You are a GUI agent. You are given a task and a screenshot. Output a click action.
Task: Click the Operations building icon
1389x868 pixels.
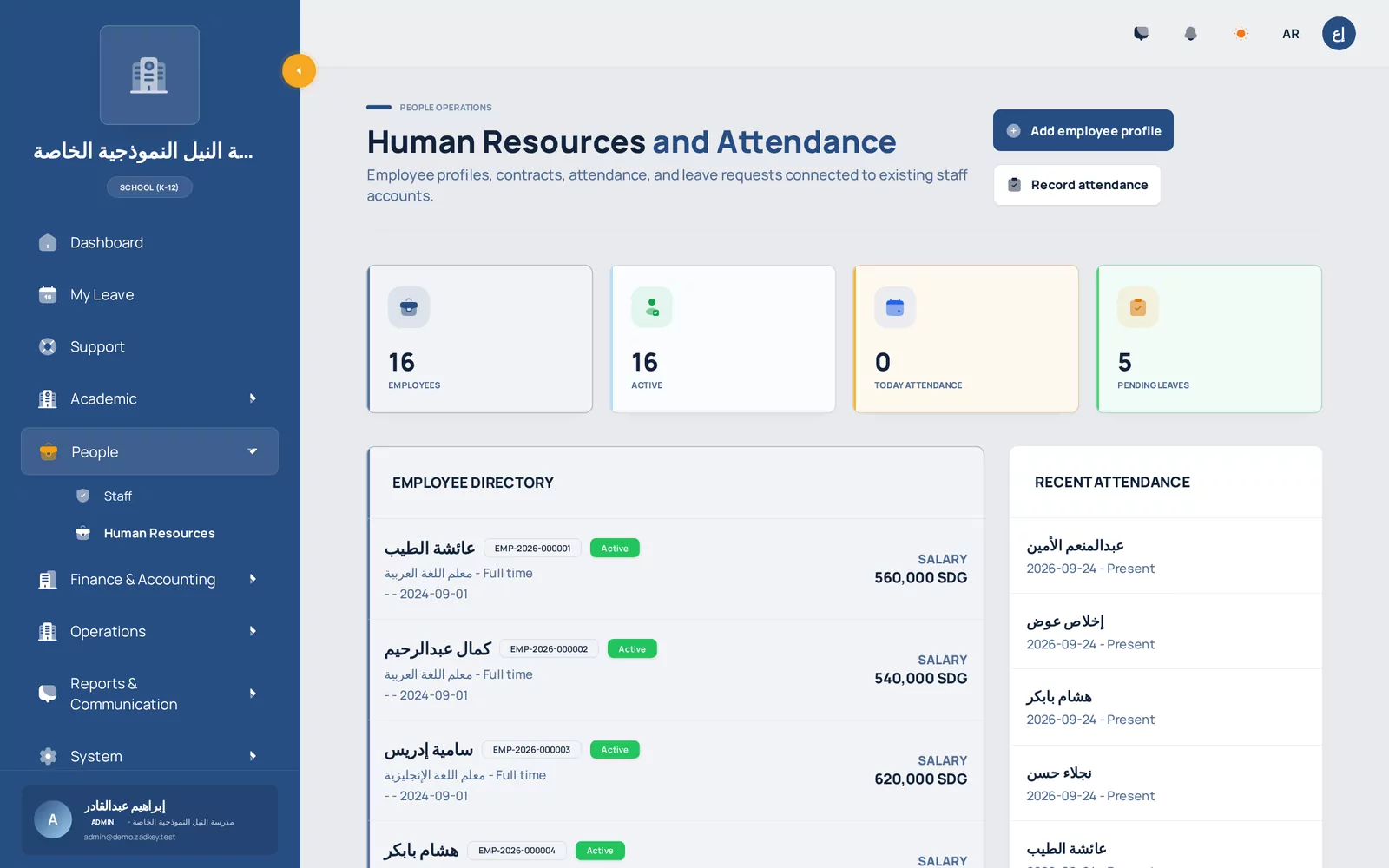48,632
